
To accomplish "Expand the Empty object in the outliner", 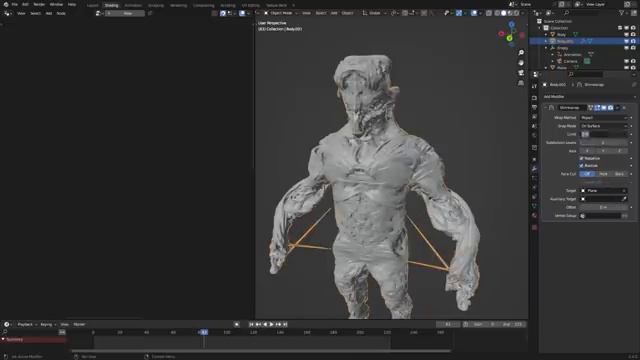I will tap(546, 48).
